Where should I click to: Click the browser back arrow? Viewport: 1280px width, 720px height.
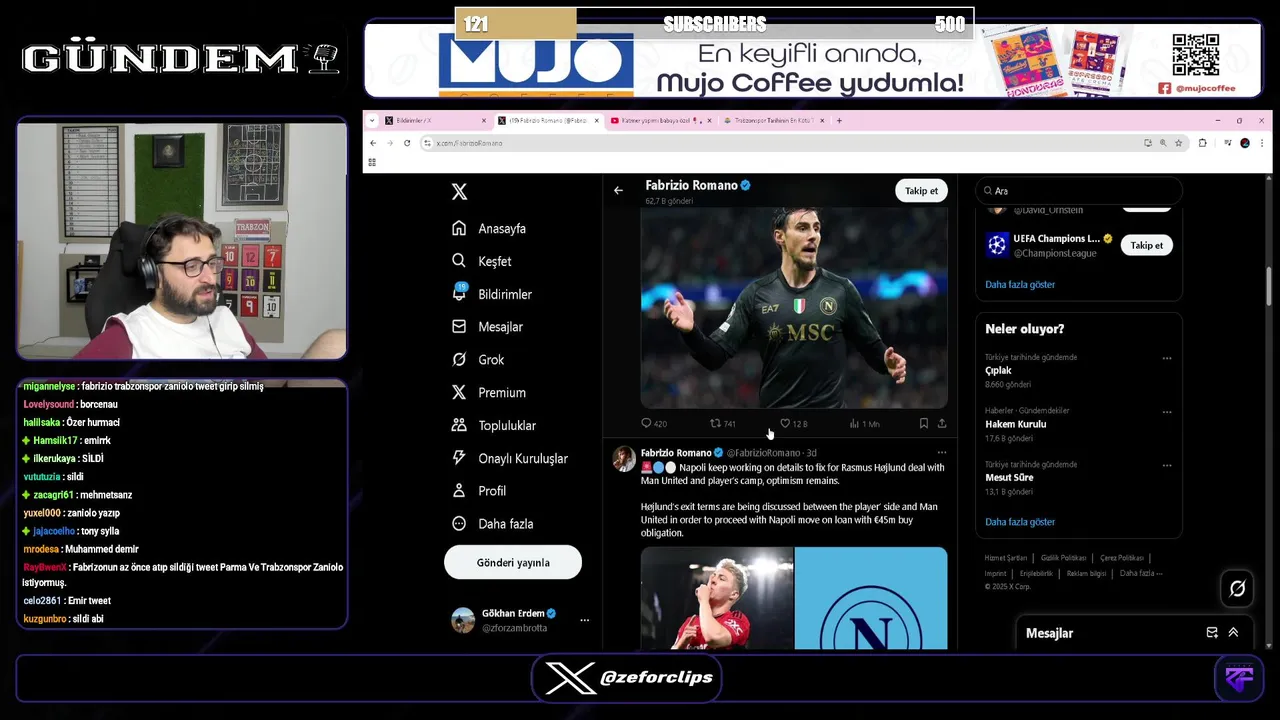(373, 143)
